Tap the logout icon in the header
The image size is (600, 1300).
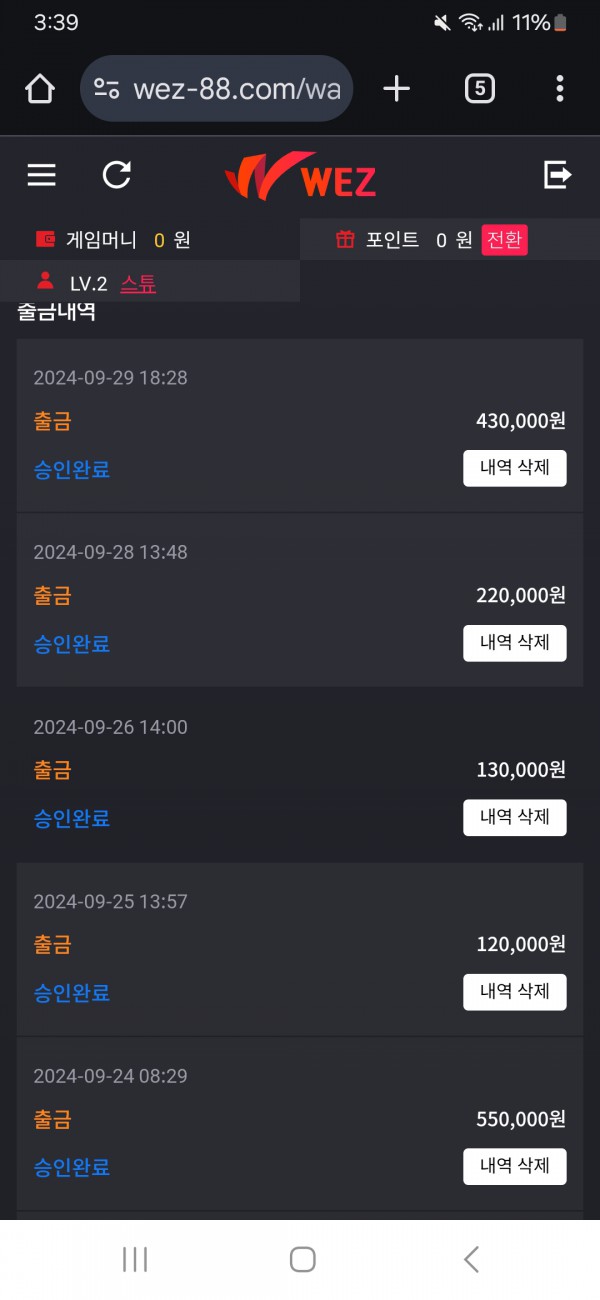point(557,175)
